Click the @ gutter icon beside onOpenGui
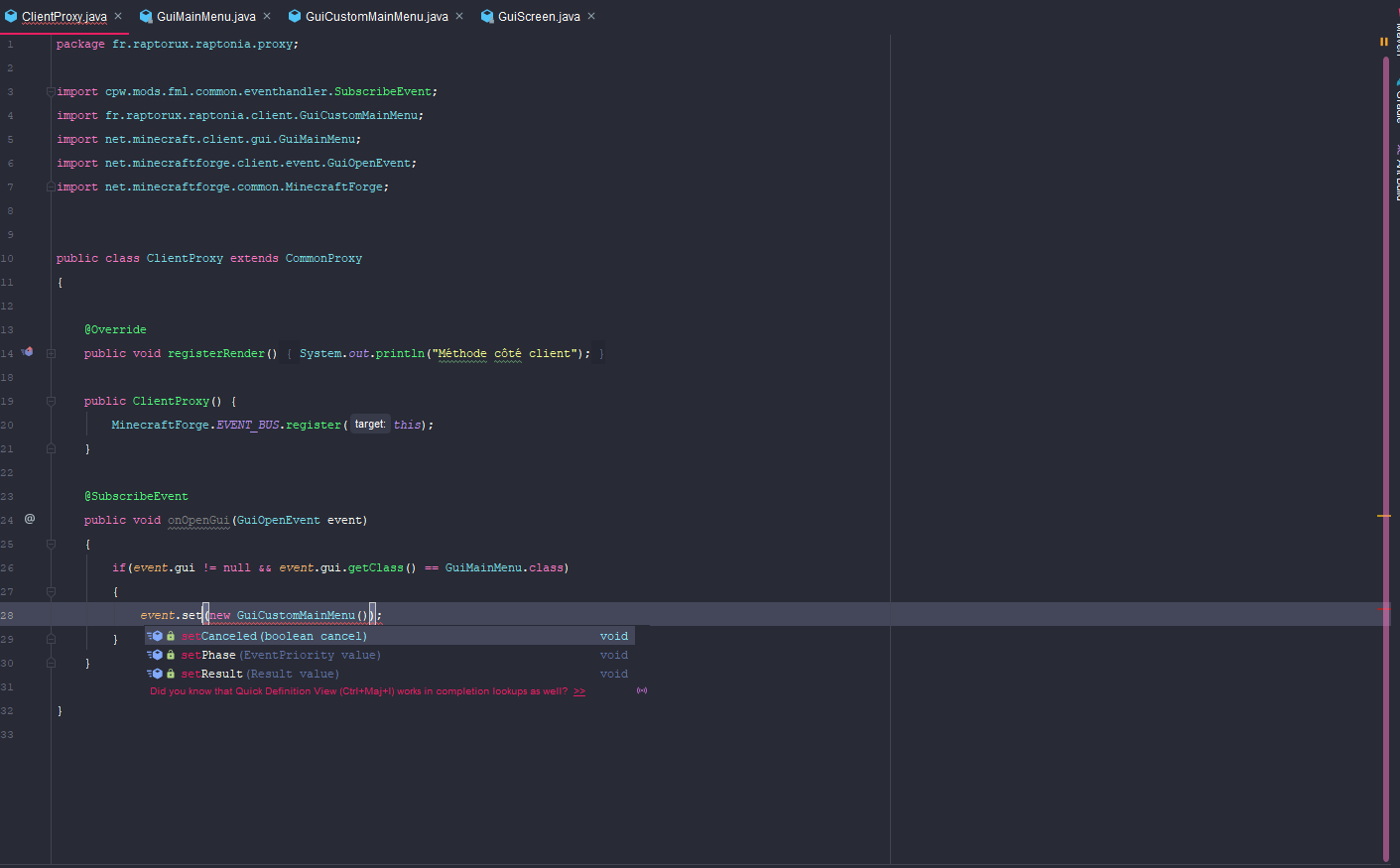Viewport: 1400px width, 868px height. pos(30,519)
